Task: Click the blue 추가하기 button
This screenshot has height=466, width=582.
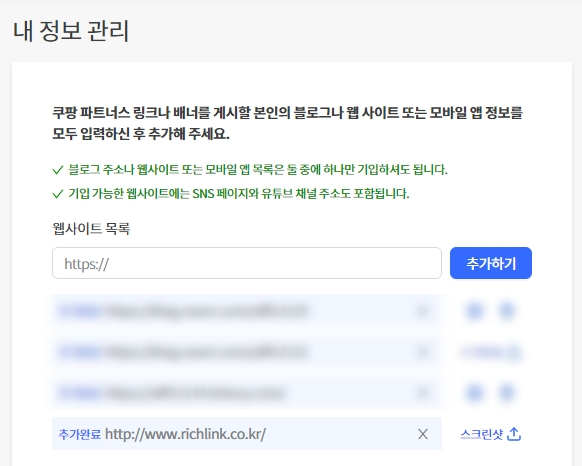Action: coord(491,263)
